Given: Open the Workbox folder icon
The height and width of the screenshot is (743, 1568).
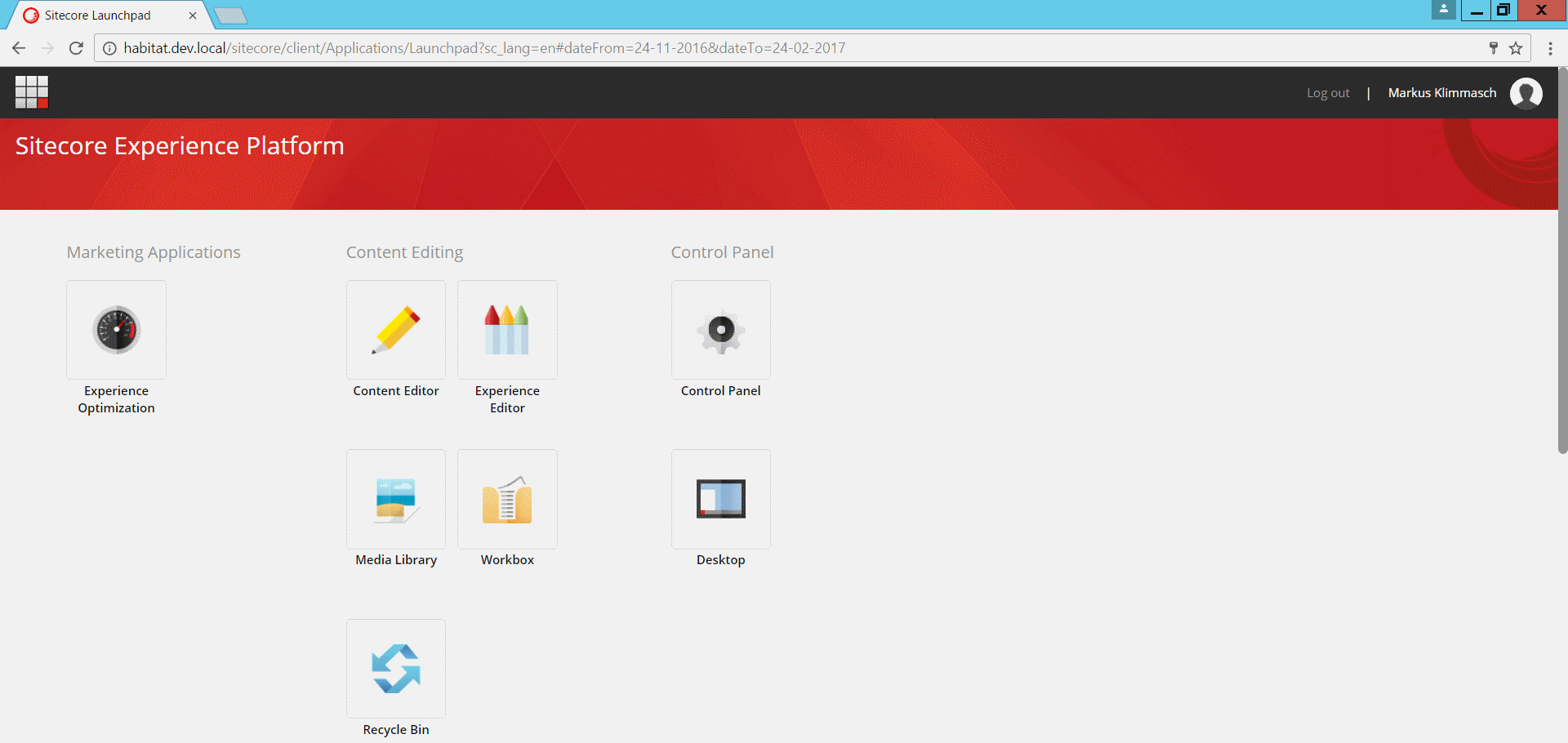Looking at the screenshot, I should click(x=507, y=499).
